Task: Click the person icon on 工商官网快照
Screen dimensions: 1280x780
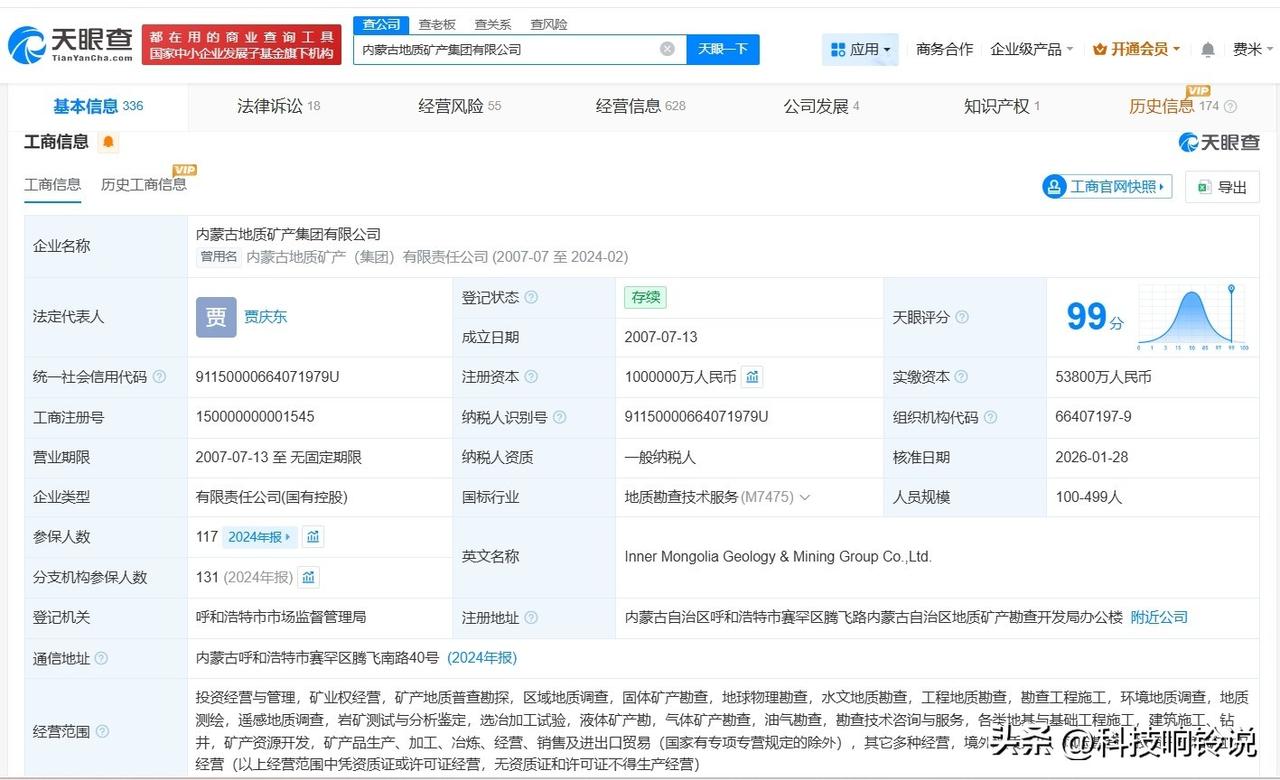Action: [1055, 187]
